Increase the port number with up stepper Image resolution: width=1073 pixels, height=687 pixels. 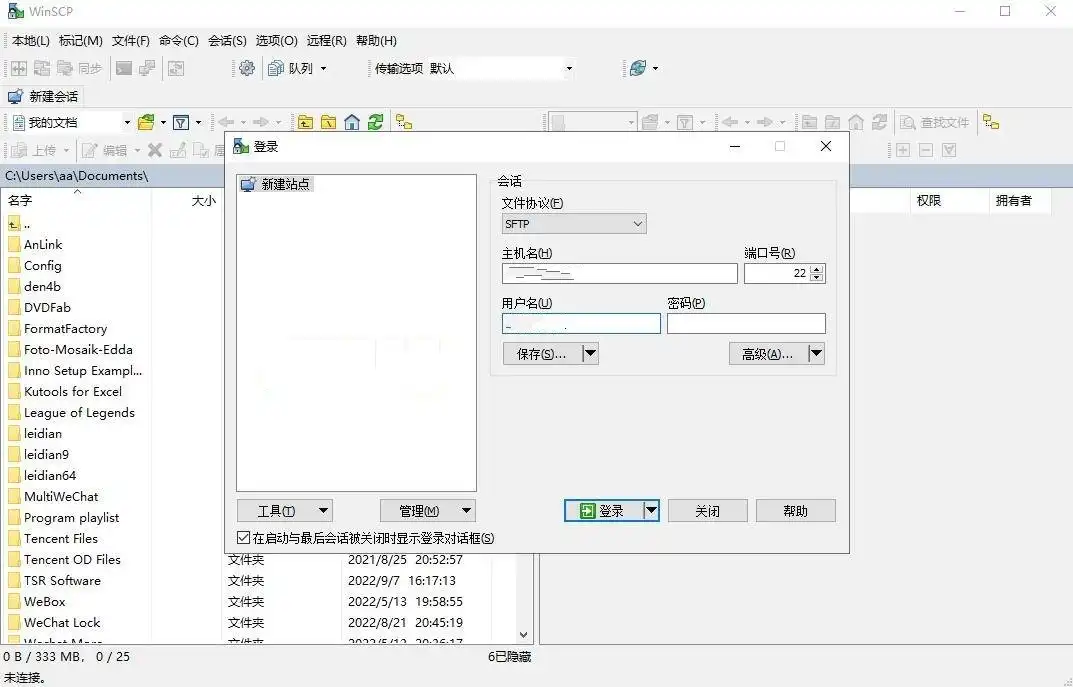816,269
